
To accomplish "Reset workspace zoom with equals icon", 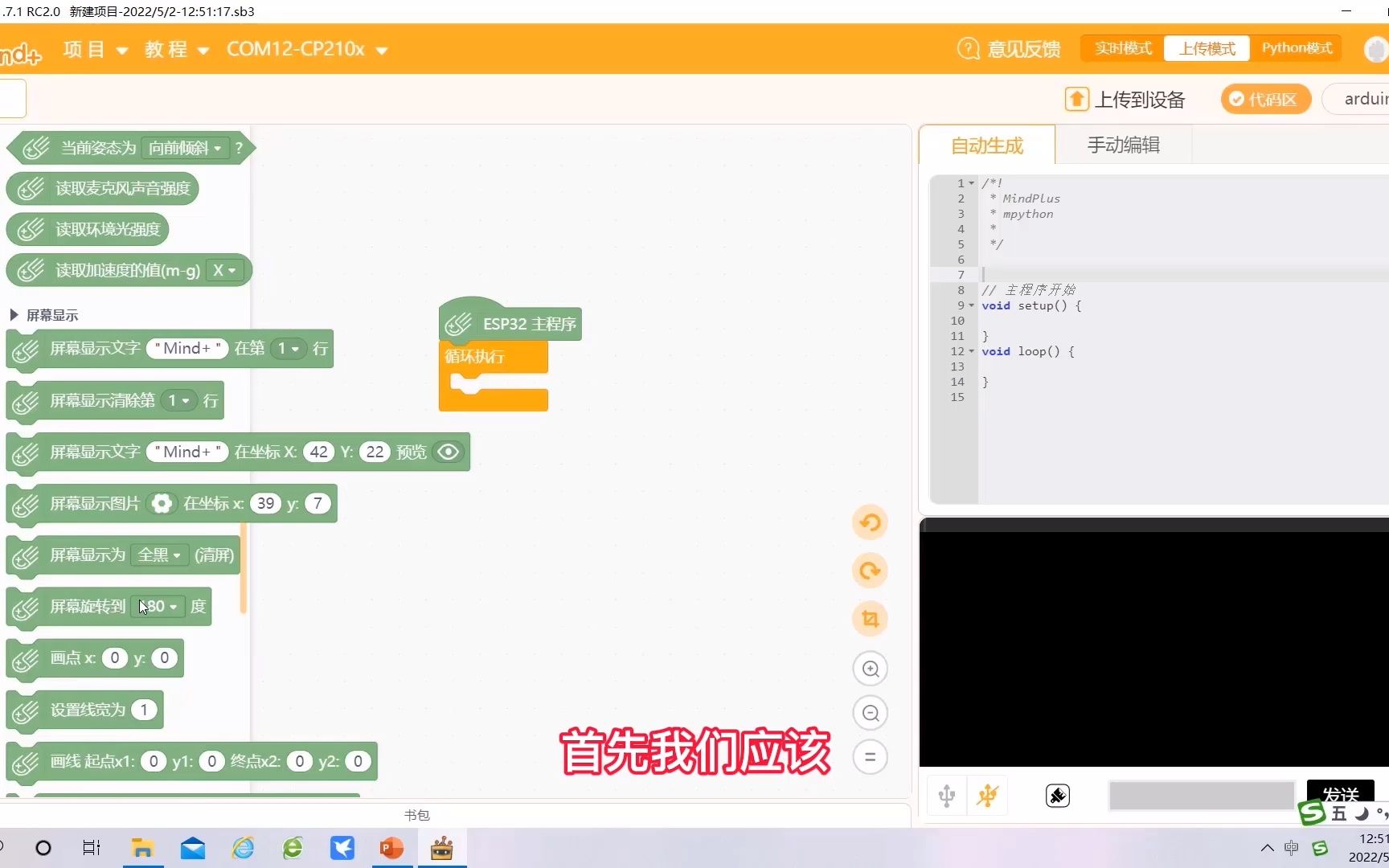I will 870,757.
